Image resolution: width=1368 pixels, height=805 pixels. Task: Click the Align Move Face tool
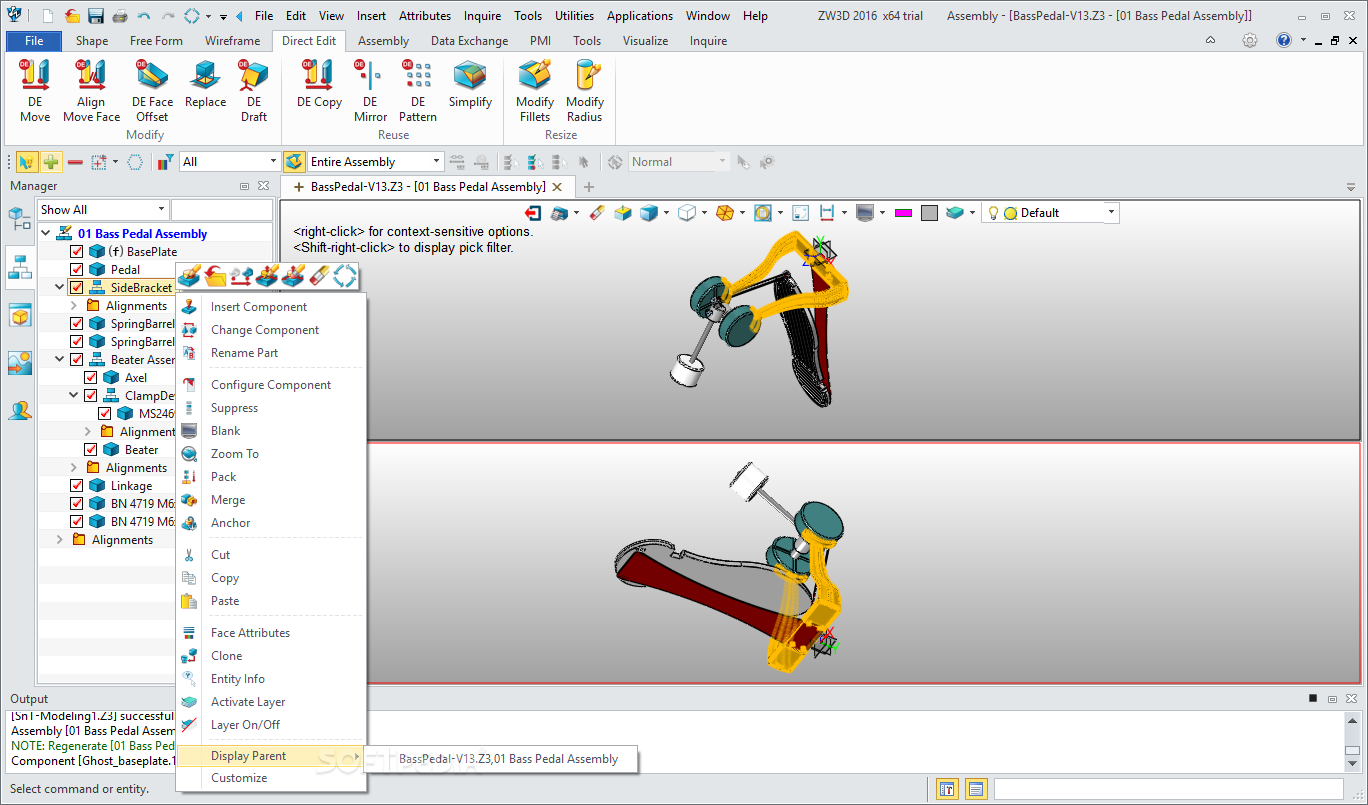(x=91, y=91)
